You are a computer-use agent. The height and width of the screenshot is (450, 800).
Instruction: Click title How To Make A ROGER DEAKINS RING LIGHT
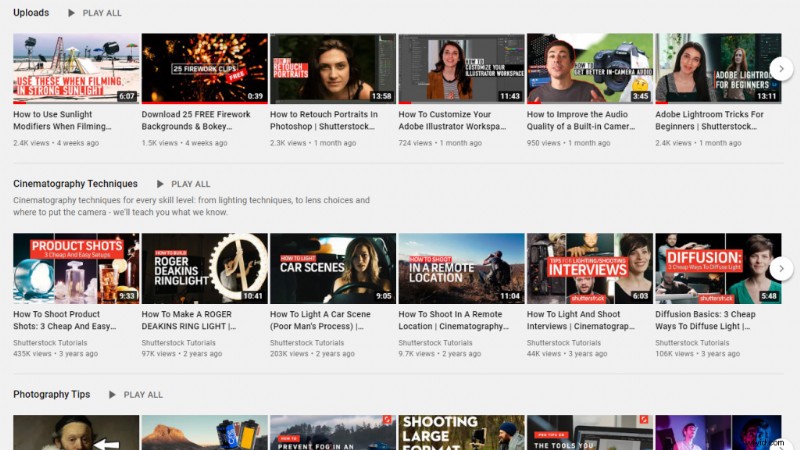pos(189,320)
